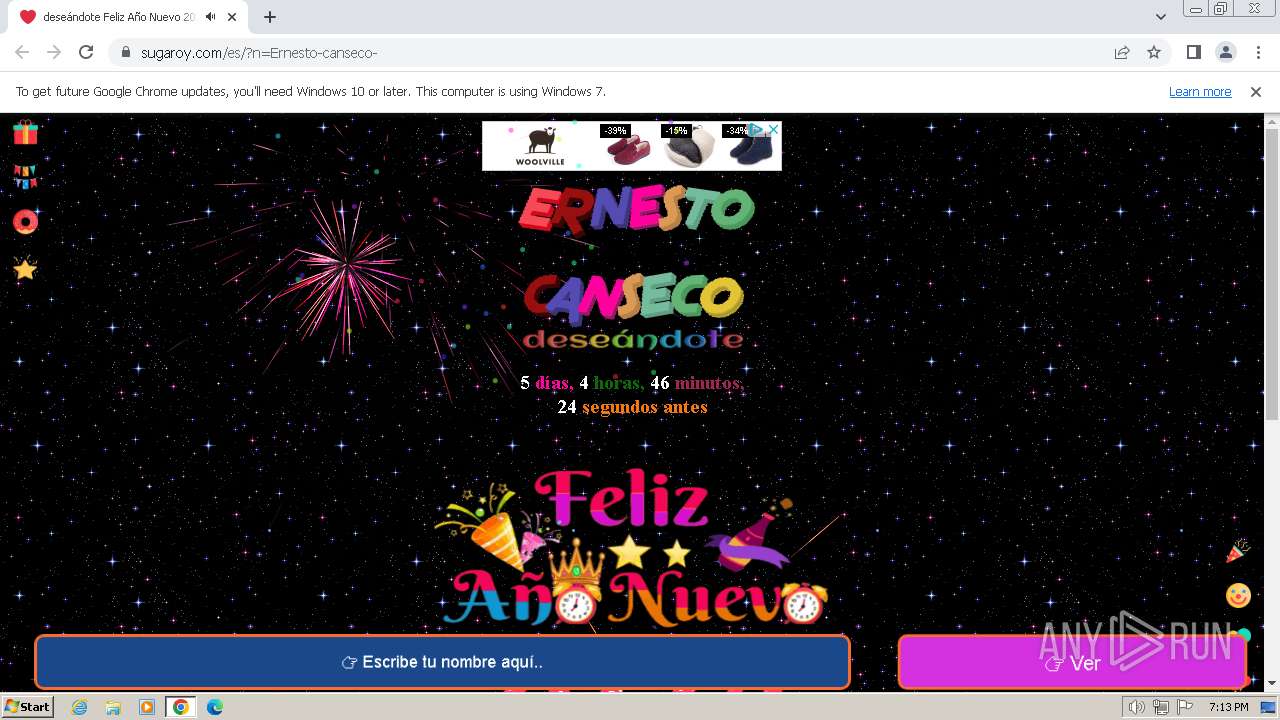
Task: Expand the tab search dropdown arrow
Action: (1161, 17)
